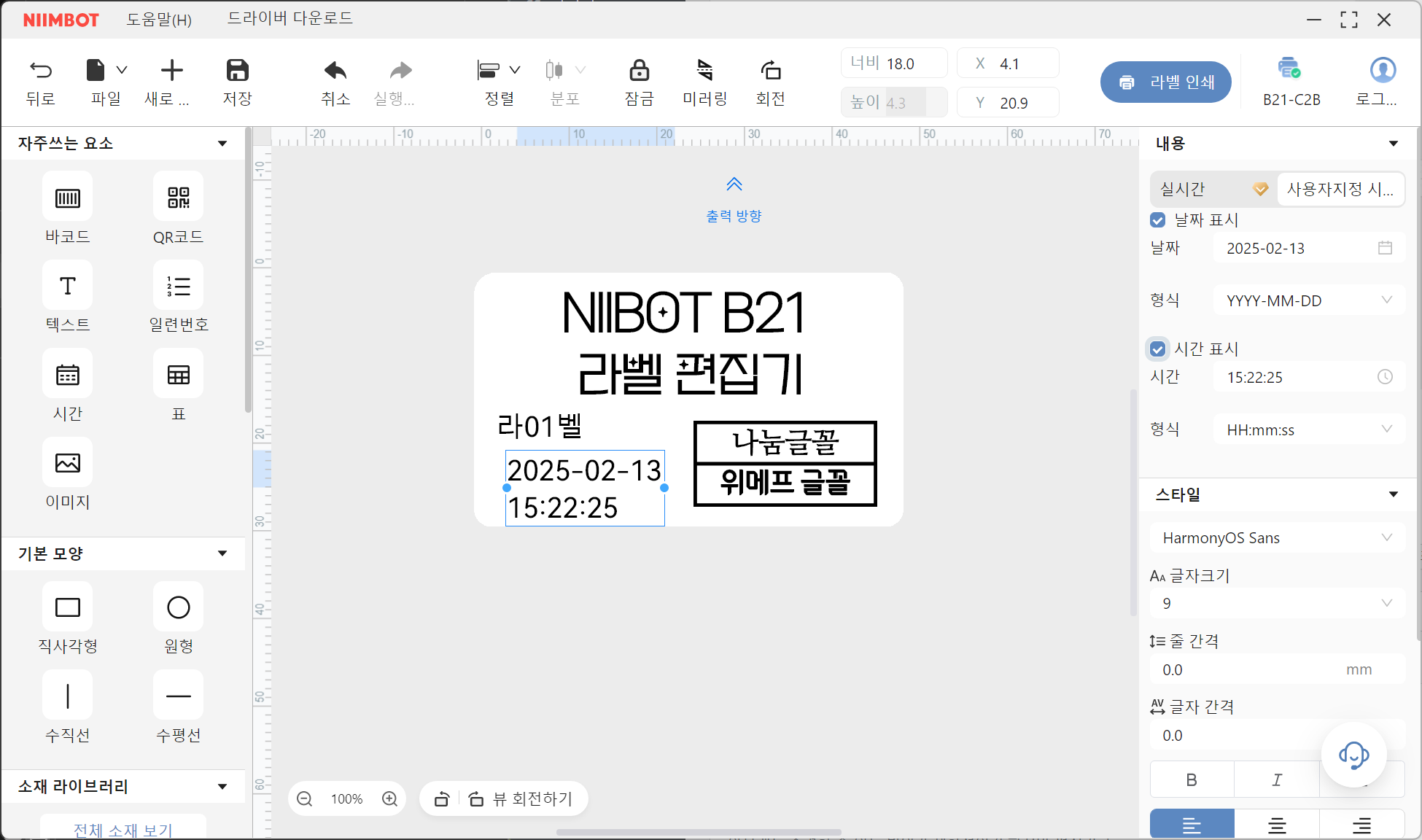The image size is (1422, 840).
Task: Zoom out with the minus magnifier
Action: coord(305,799)
